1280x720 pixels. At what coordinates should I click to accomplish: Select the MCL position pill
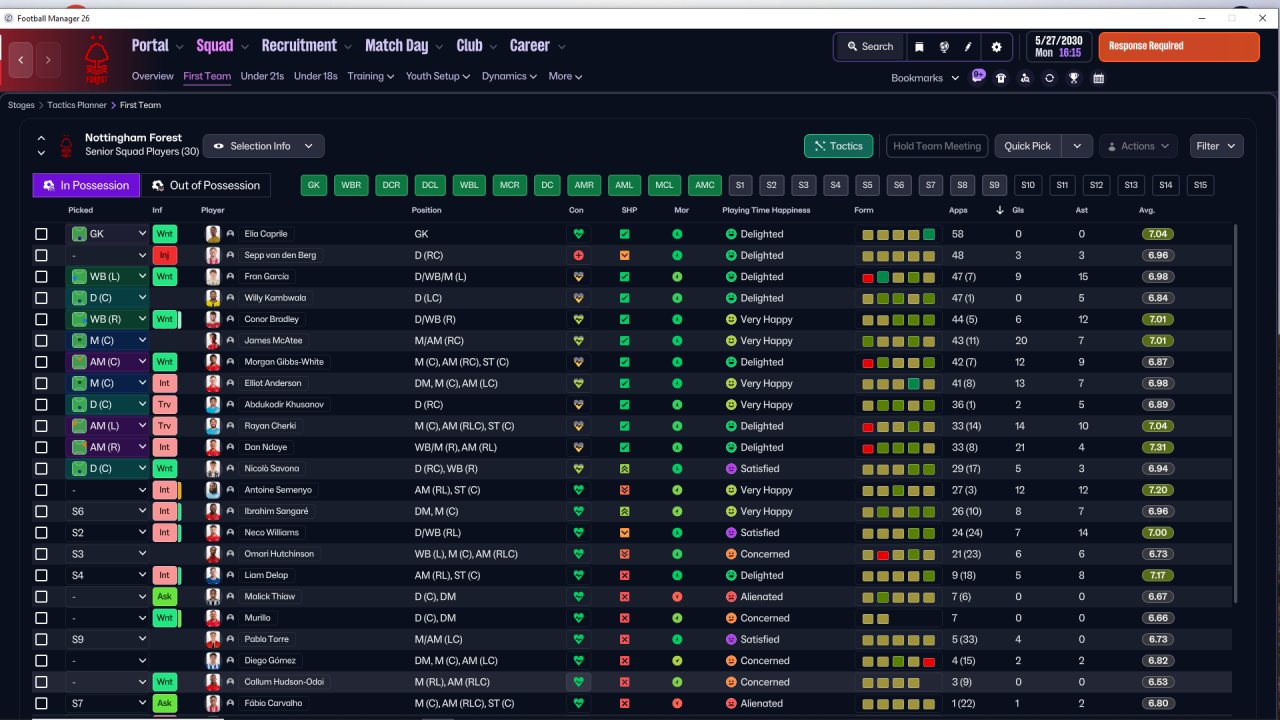click(x=664, y=185)
